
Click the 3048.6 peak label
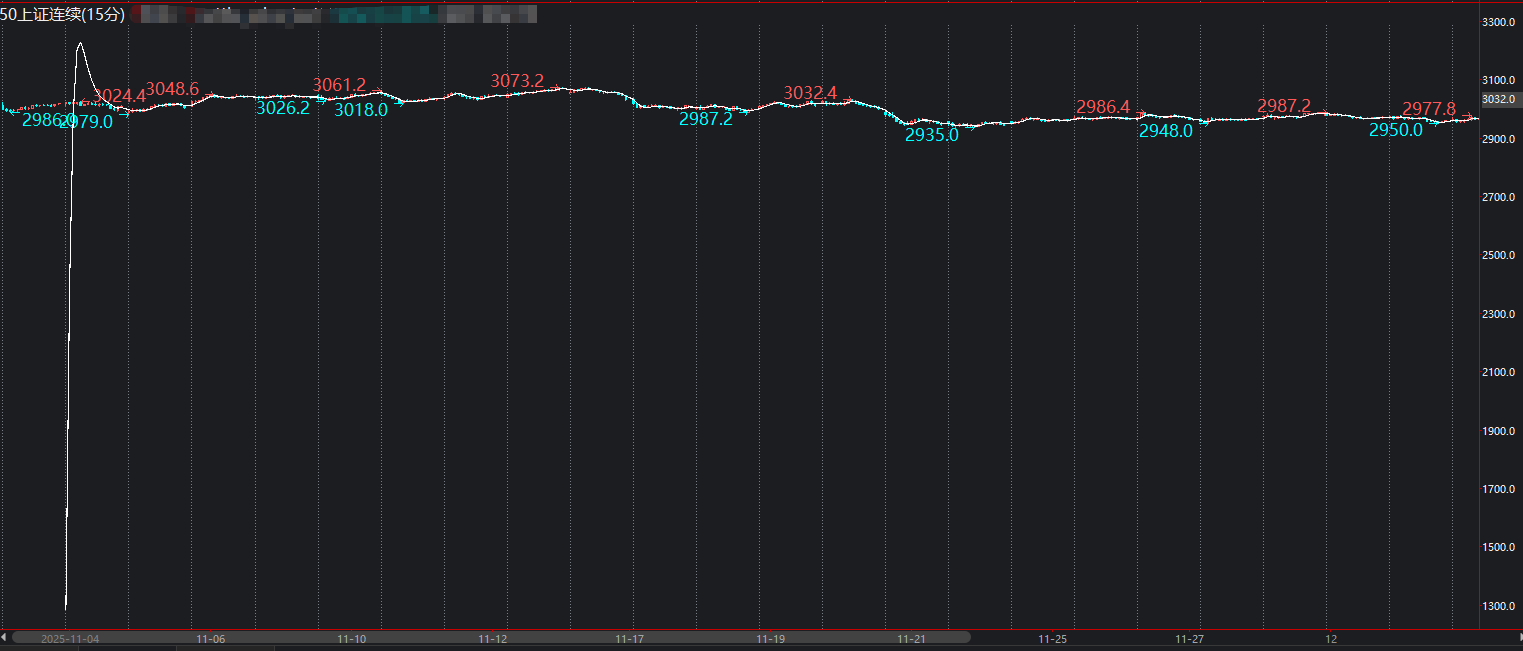[172, 89]
